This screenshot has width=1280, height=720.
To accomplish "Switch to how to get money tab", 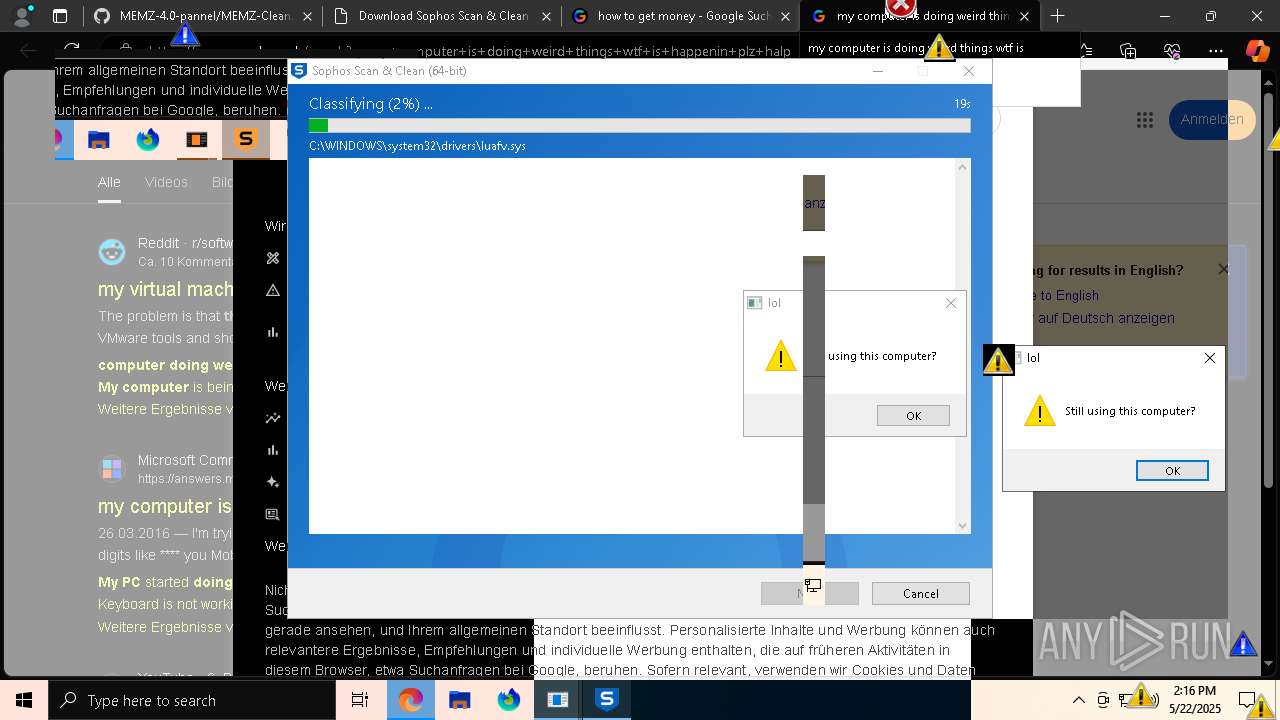I will pyautogui.click(x=682, y=16).
